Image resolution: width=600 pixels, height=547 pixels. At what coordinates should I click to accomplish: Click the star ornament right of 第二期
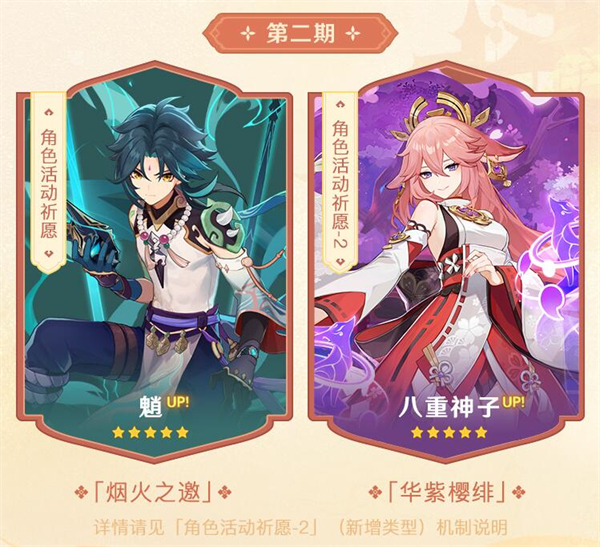click(352, 34)
